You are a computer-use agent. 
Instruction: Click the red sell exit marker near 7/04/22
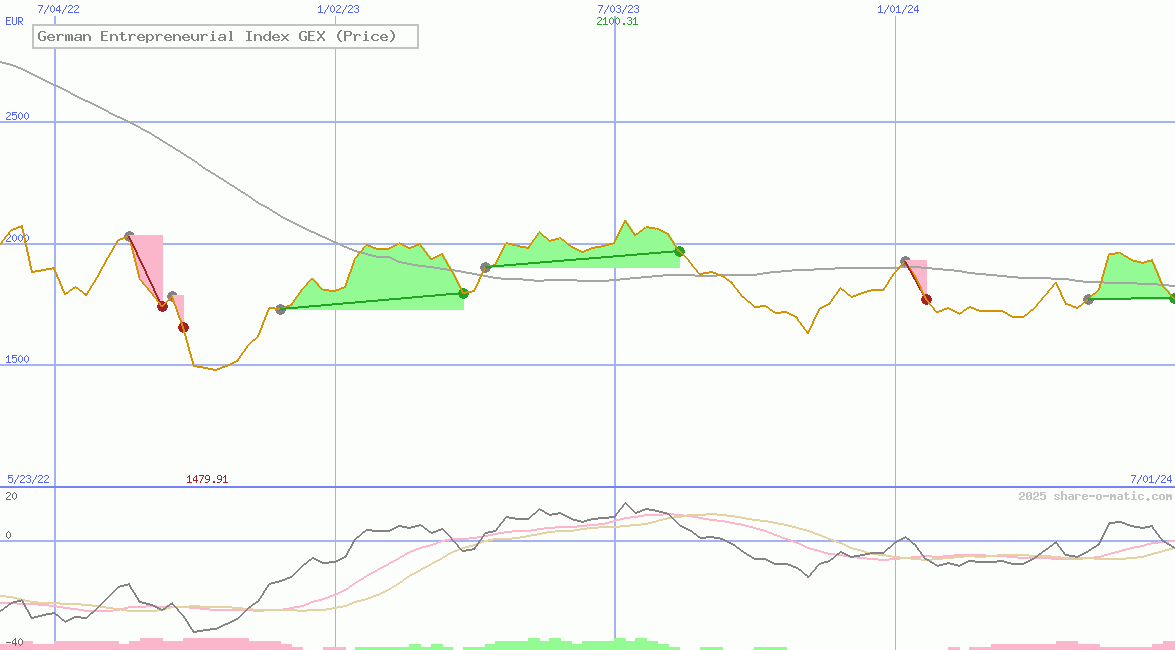point(163,306)
